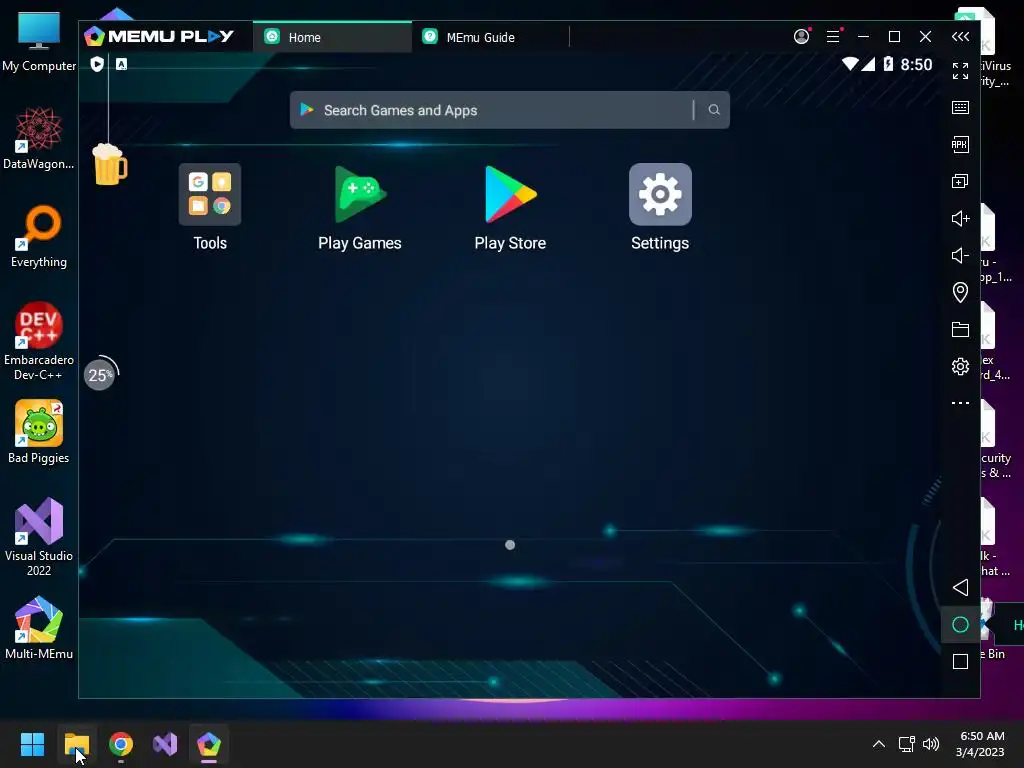Open the Tools folder in MEmu
The width and height of the screenshot is (1024, 768).
click(x=210, y=195)
